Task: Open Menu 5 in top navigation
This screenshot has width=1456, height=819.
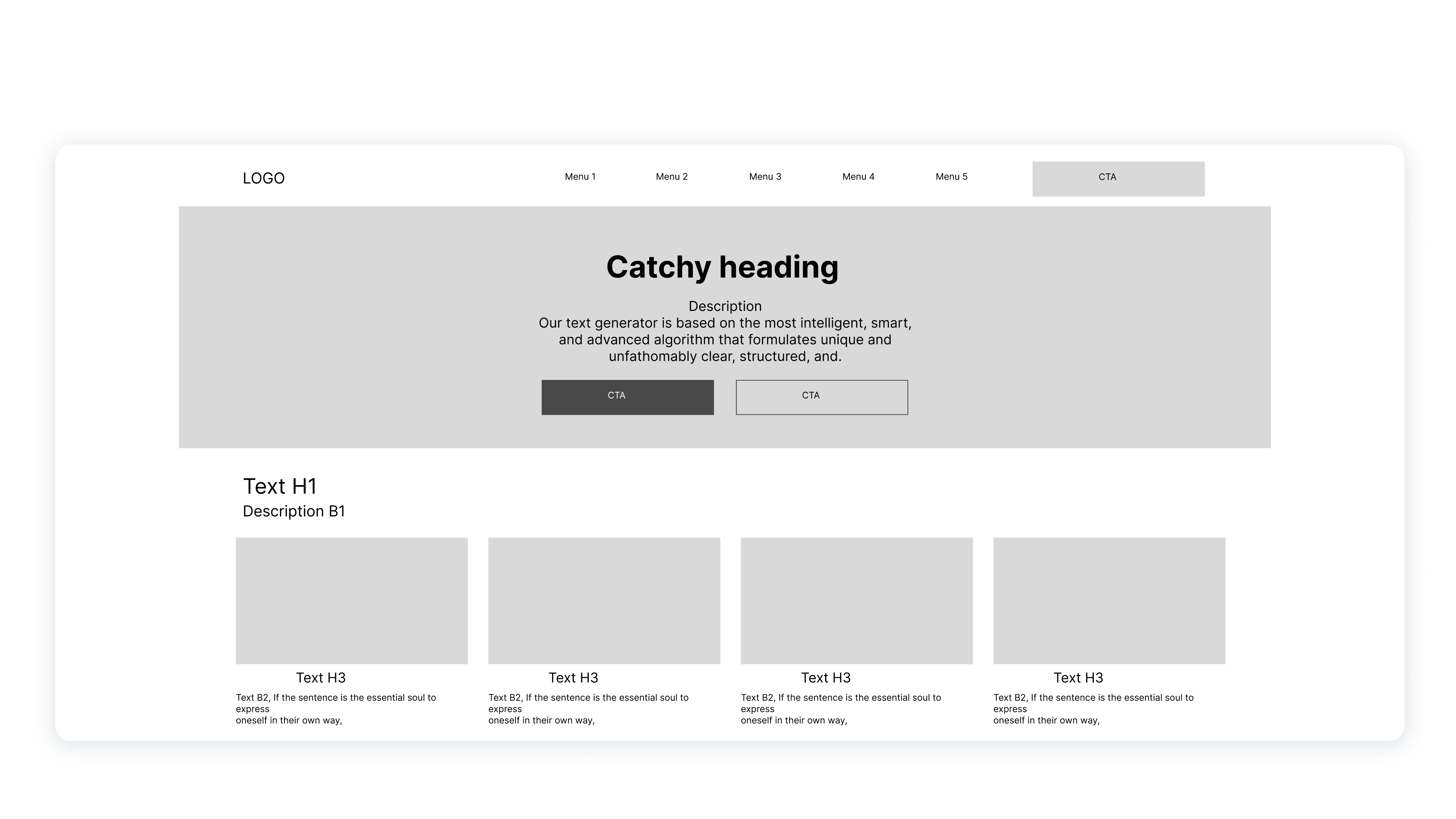Action: pos(951,176)
